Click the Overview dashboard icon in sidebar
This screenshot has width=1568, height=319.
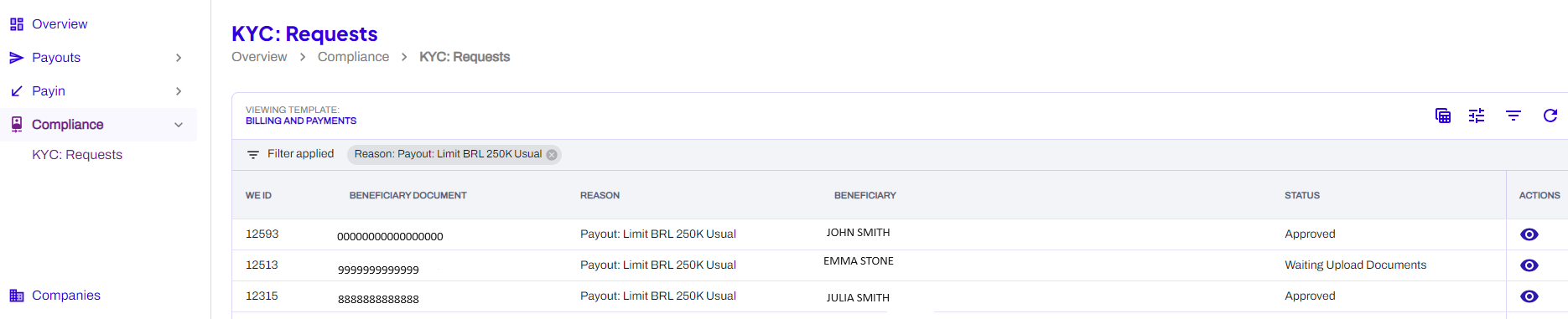[x=17, y=24]
